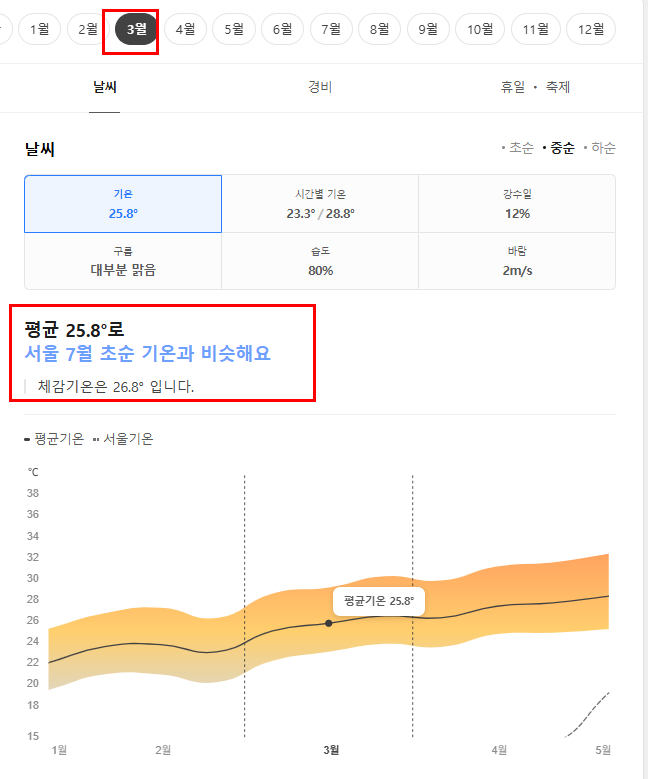Click the 2월 label on chart axis

[163, 750]
